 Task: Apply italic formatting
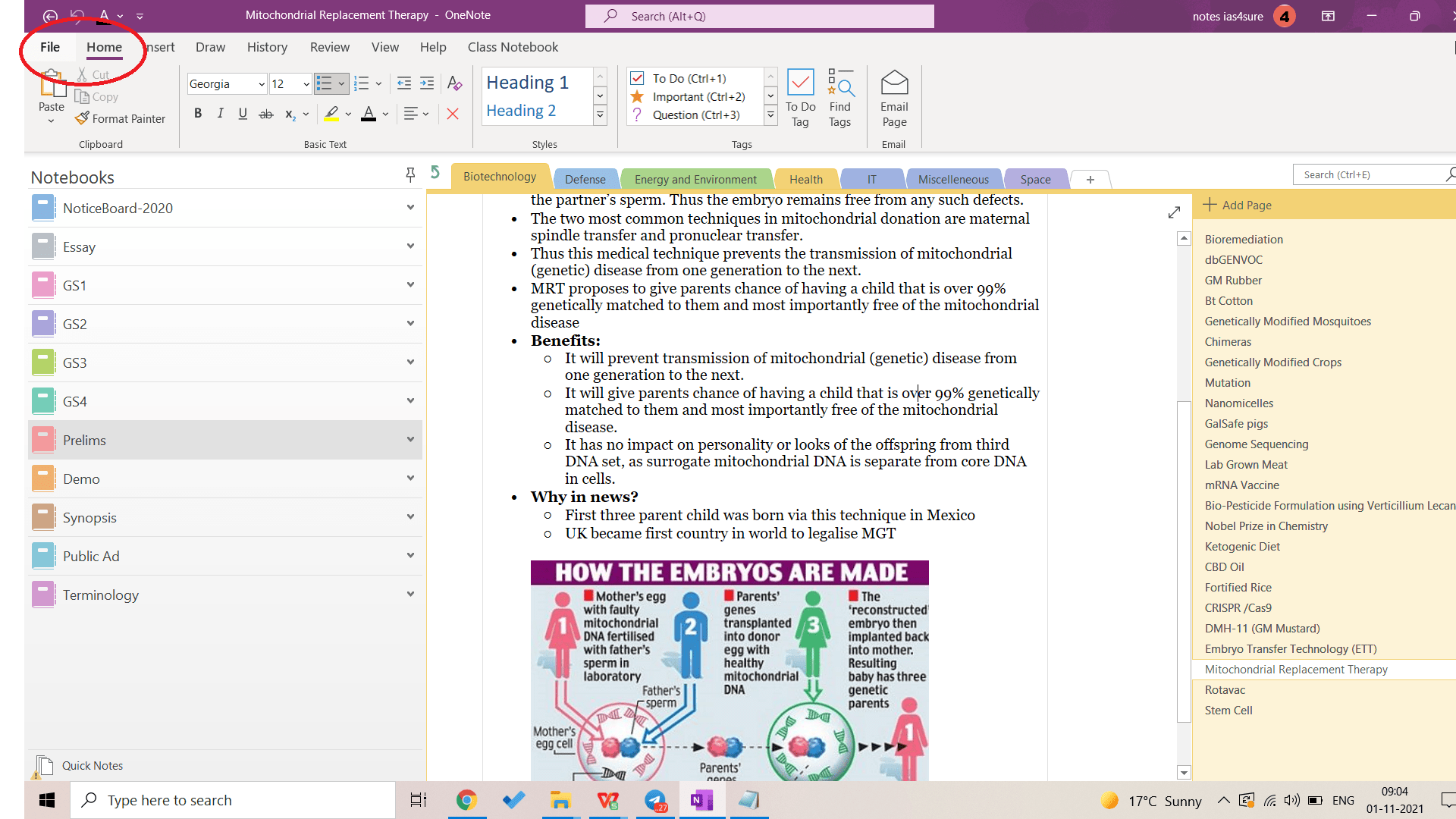tap(220, 113)
